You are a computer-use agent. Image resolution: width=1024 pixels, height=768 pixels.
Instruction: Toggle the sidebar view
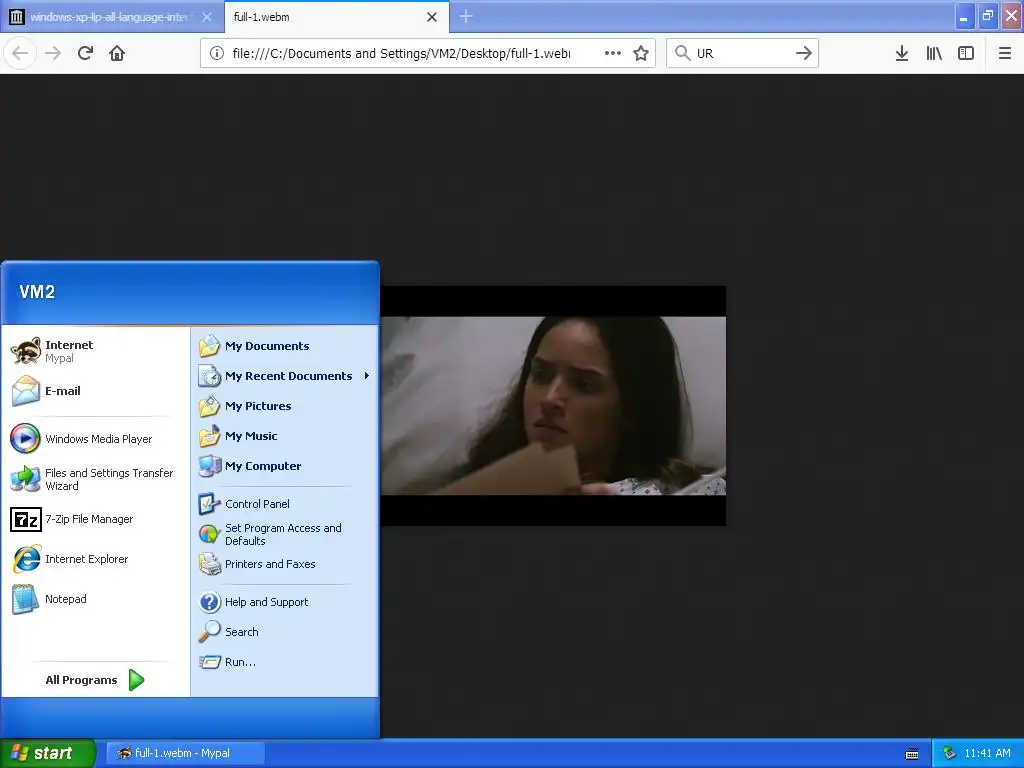(966, 54)
